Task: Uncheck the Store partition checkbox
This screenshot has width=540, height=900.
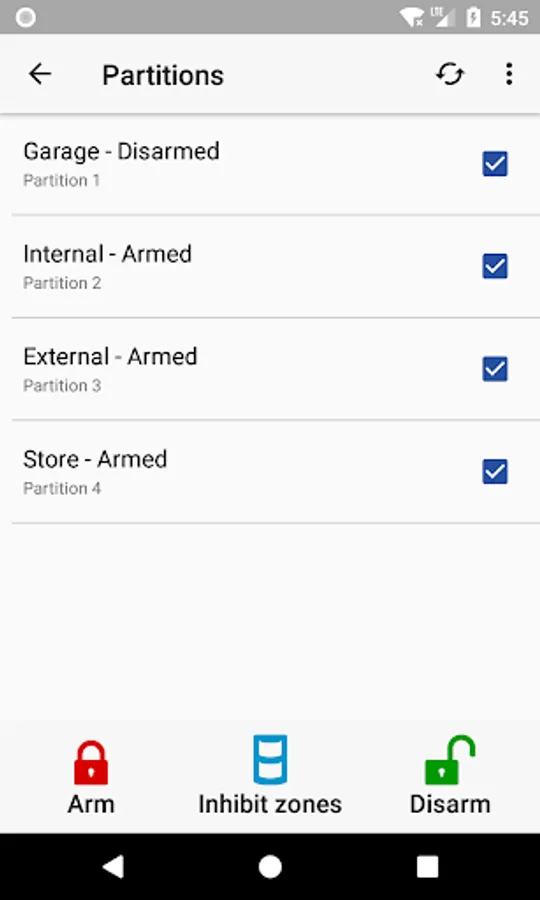Action: coord(495,472)
